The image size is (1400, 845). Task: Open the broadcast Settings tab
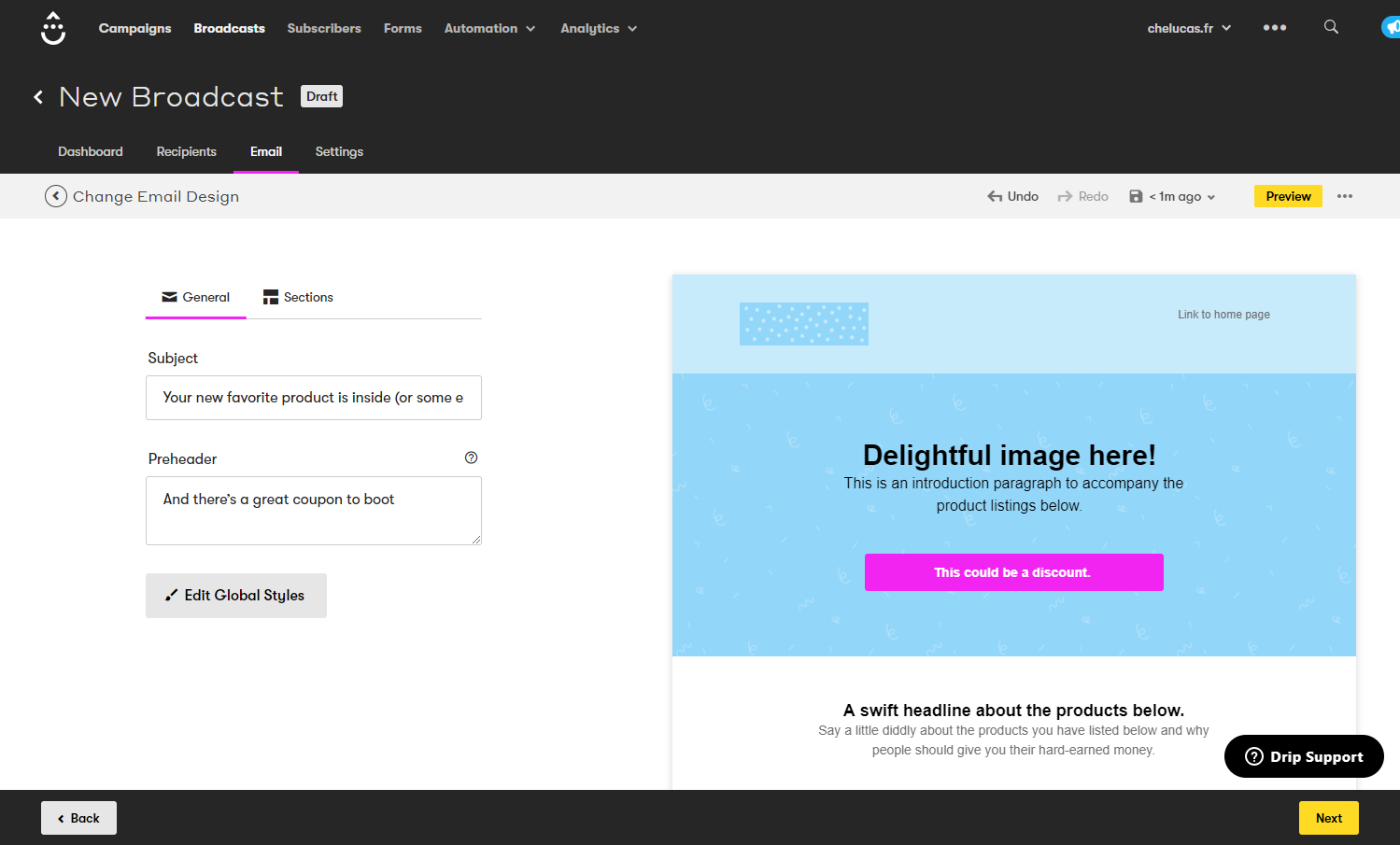tap(339, 151)
